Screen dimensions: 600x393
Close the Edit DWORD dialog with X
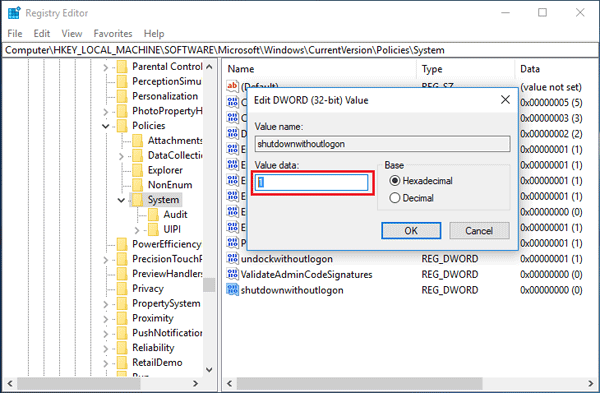click(x=505, y=100)
